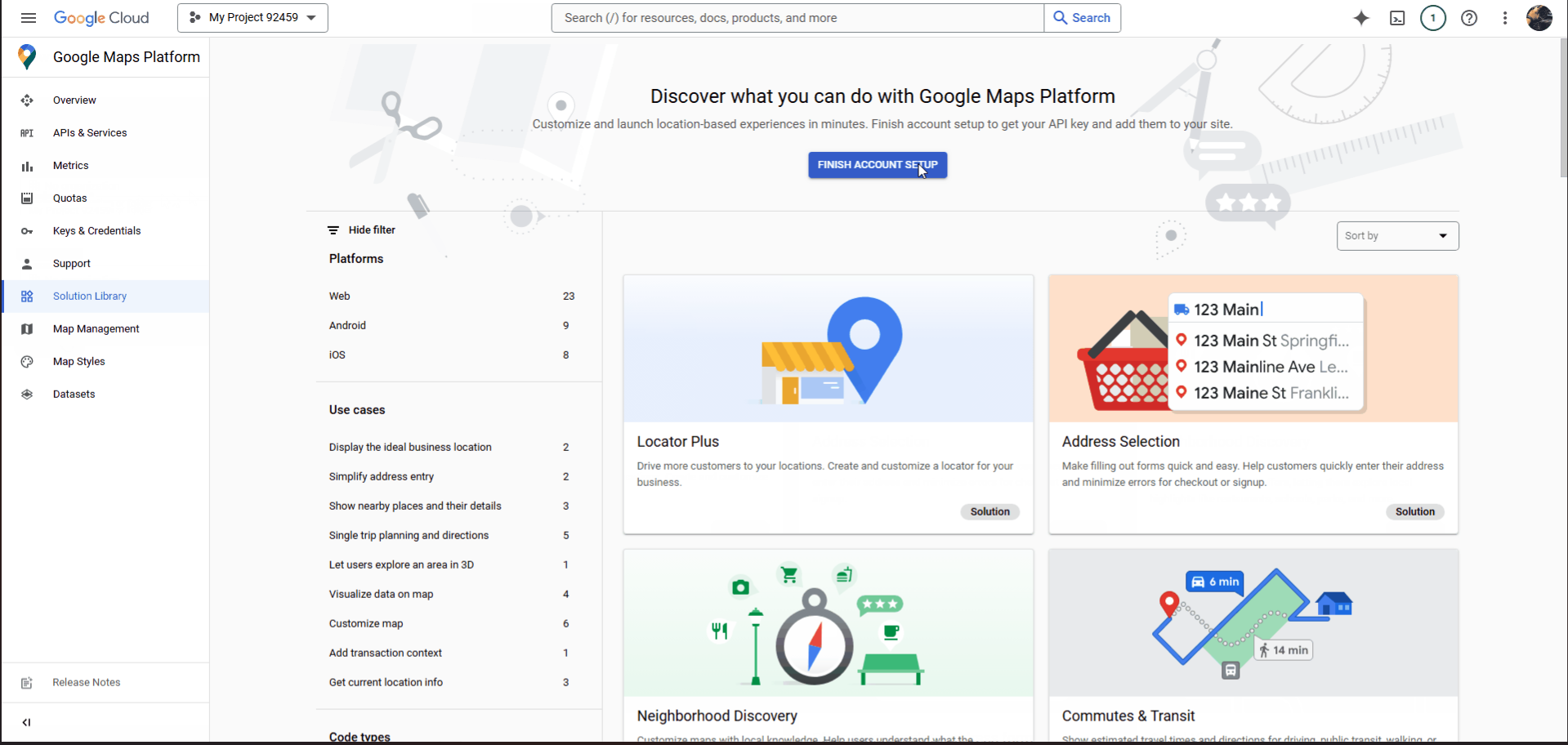Filter solutions by Web platform

point(340,297)
